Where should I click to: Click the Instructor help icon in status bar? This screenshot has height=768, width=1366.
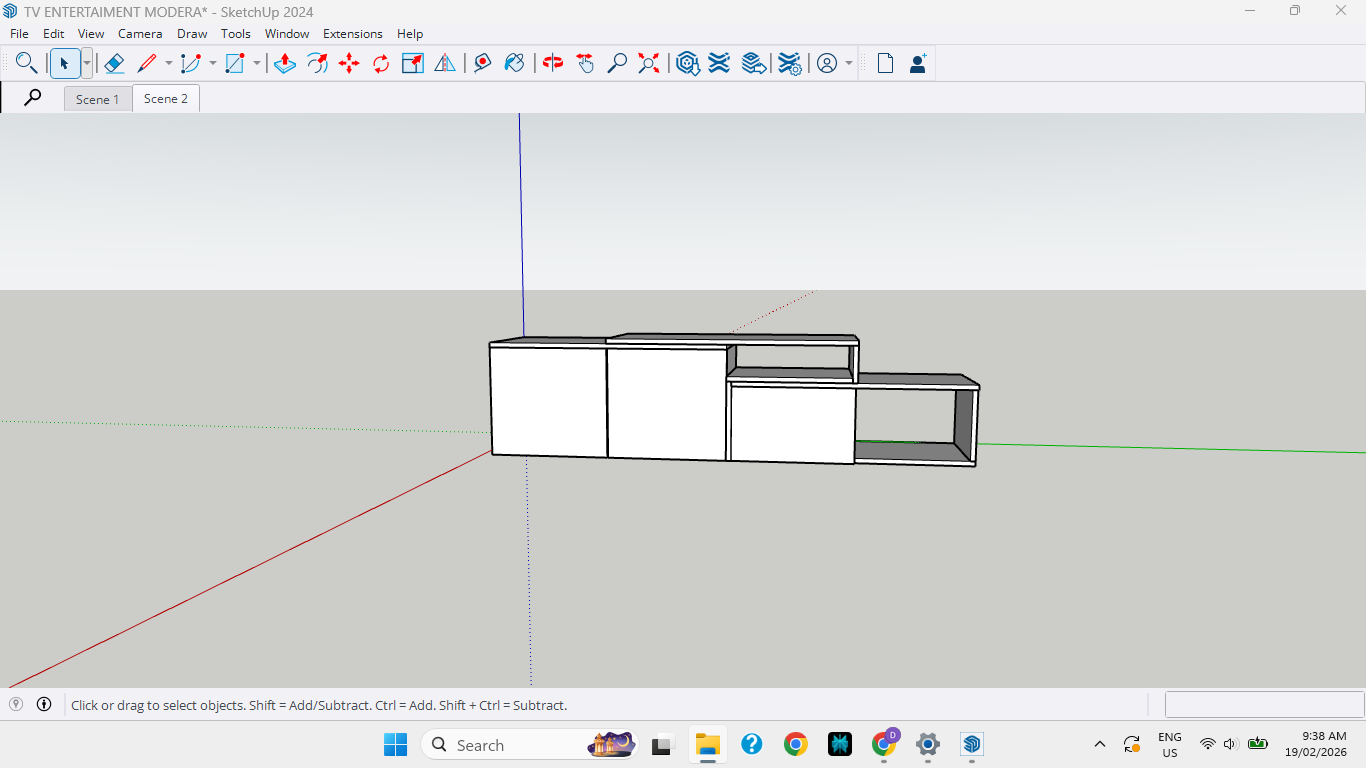click(44, 704)
